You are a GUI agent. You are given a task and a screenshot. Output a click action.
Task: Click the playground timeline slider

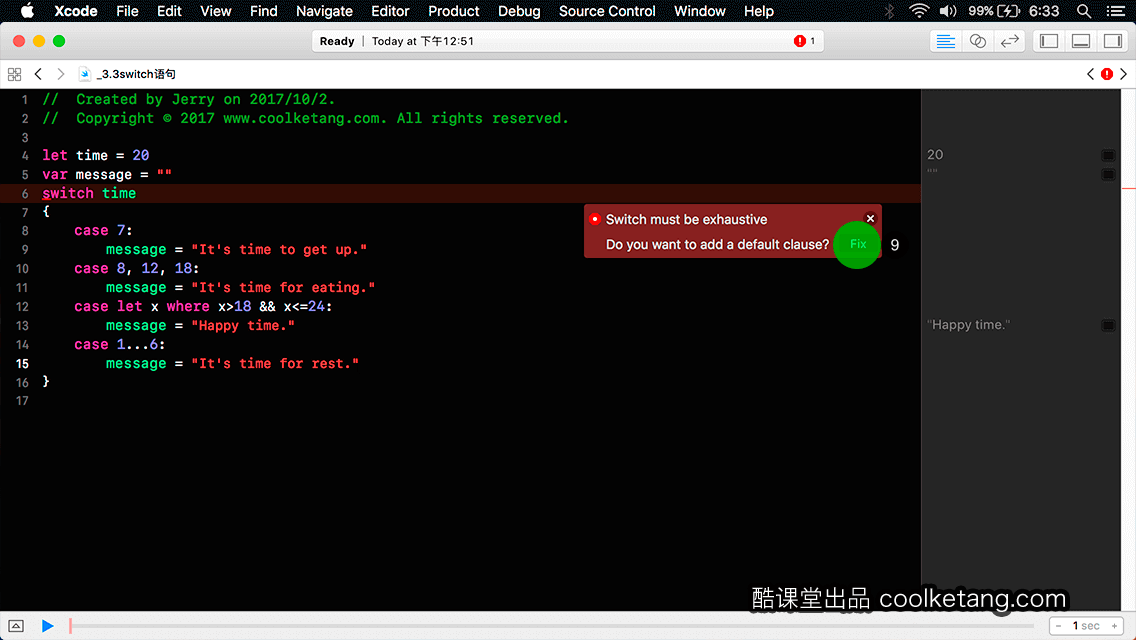point(551,626)
